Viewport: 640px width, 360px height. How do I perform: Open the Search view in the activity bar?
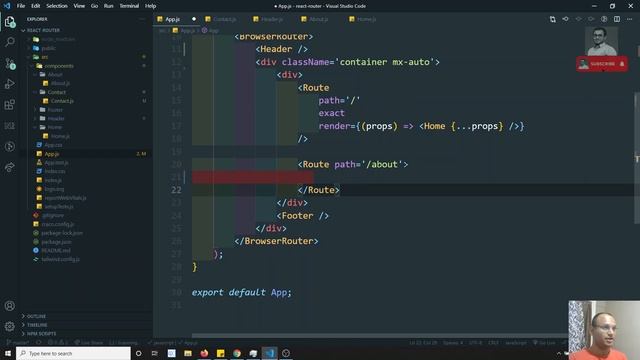pyautogui.click(x=10, y=42)
